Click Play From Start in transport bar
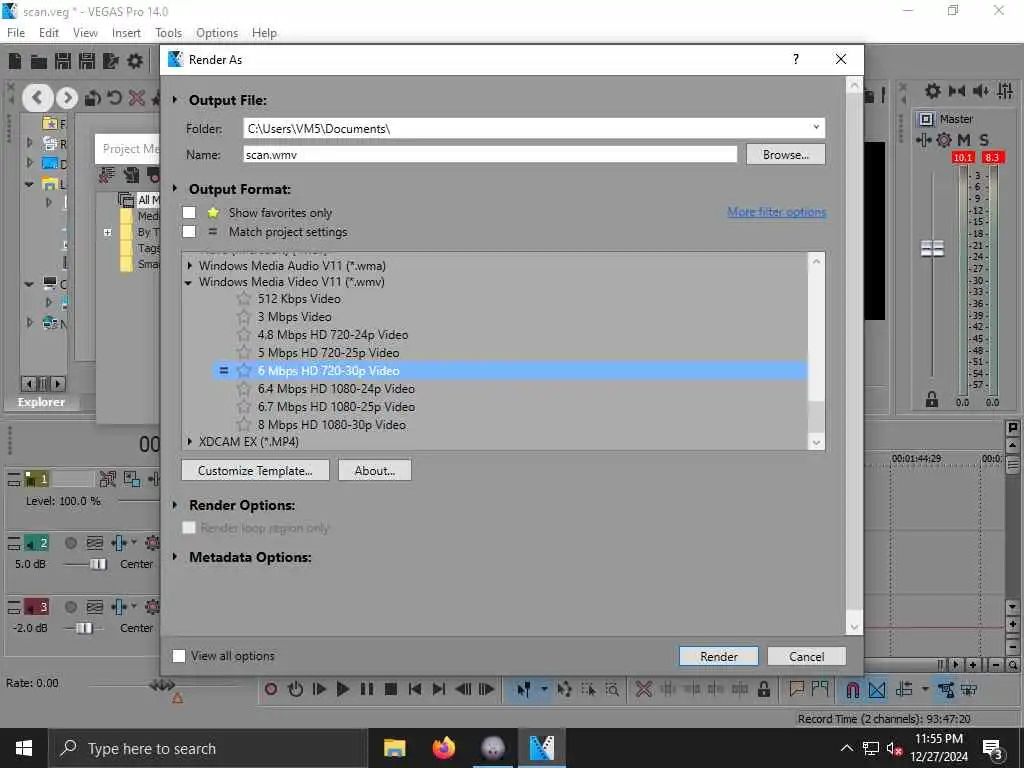1024x768 pixels. pos(319,689)
